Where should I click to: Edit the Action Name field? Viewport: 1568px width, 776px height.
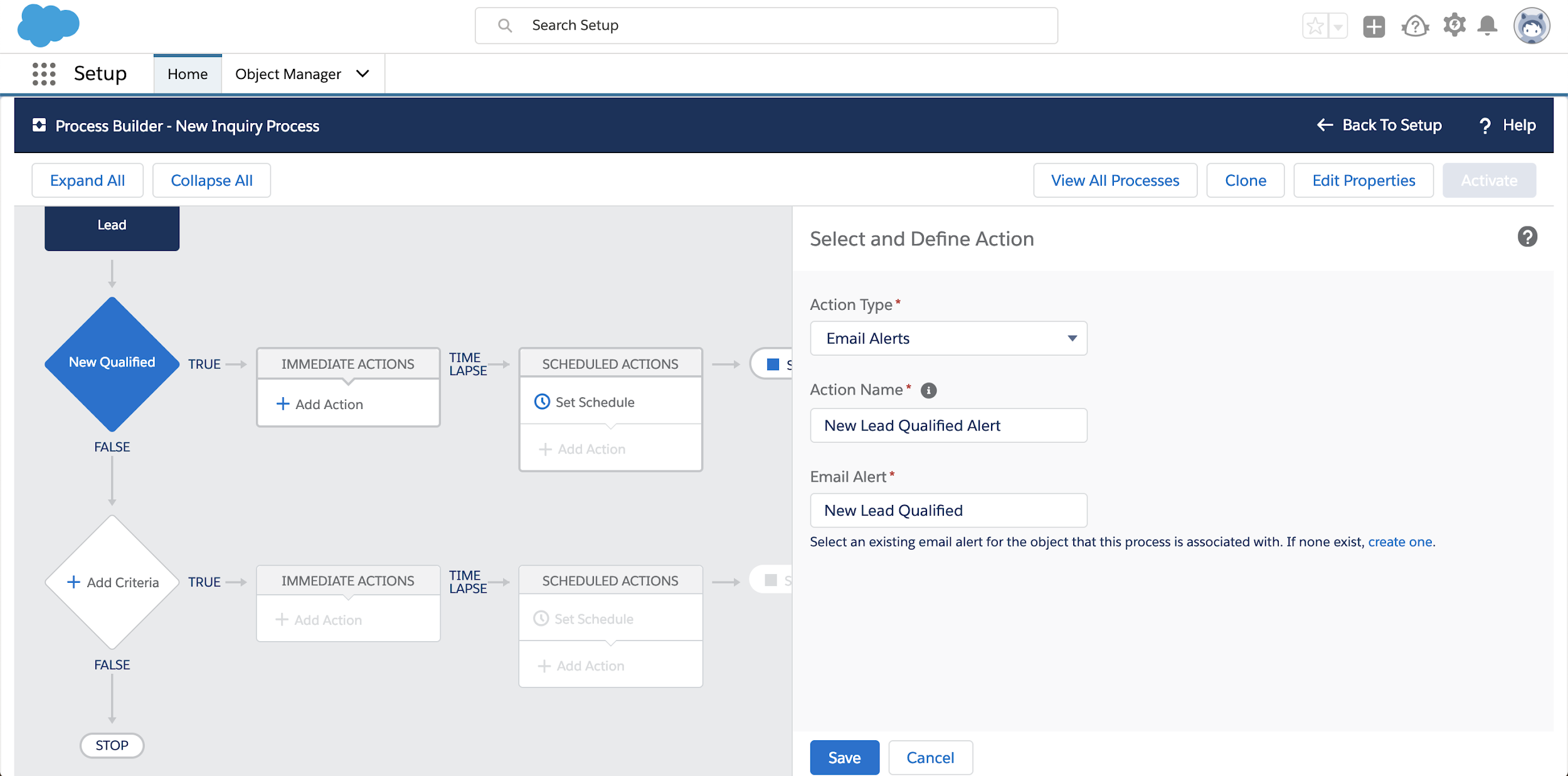point(948,425)
